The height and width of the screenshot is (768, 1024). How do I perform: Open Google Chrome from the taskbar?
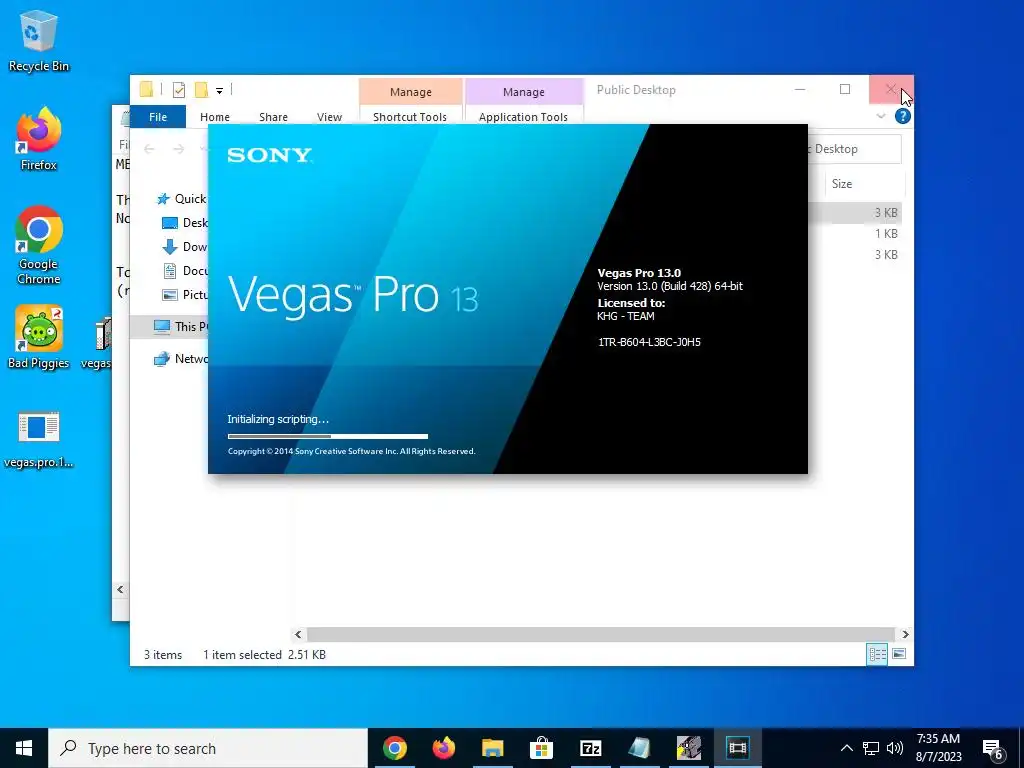394,748
